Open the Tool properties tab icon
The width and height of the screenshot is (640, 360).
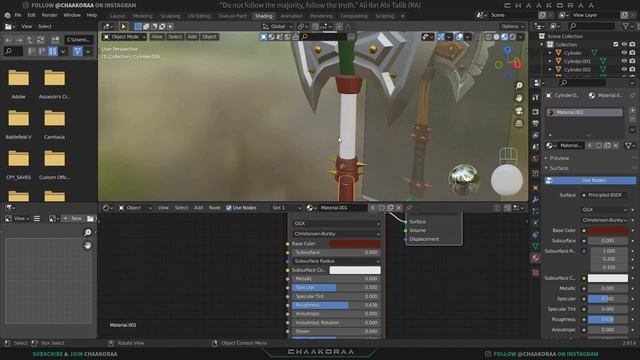pyautogui.click(x=536, y=98)
